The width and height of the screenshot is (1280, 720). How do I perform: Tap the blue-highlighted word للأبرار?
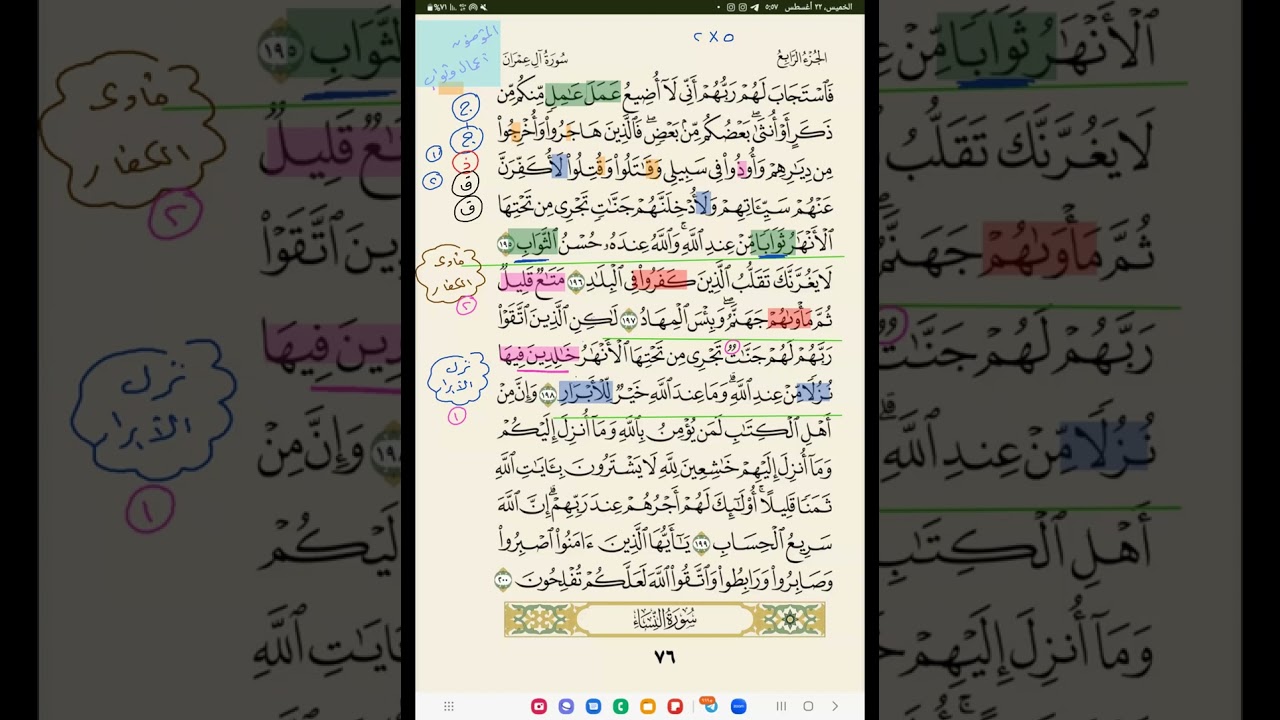pos(585,393)
